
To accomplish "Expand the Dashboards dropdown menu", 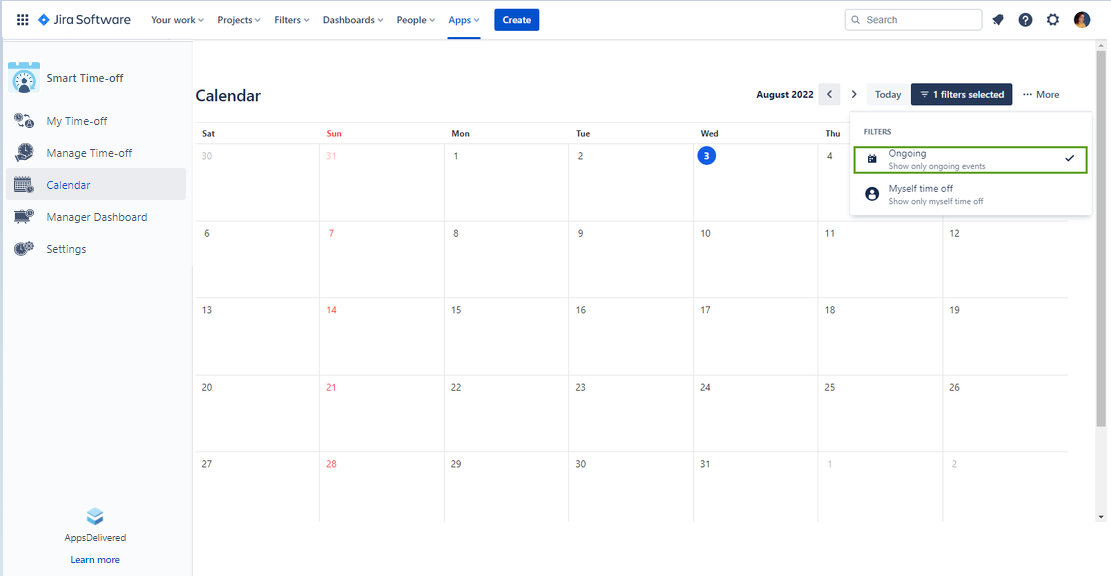I will tap(353, 20).
